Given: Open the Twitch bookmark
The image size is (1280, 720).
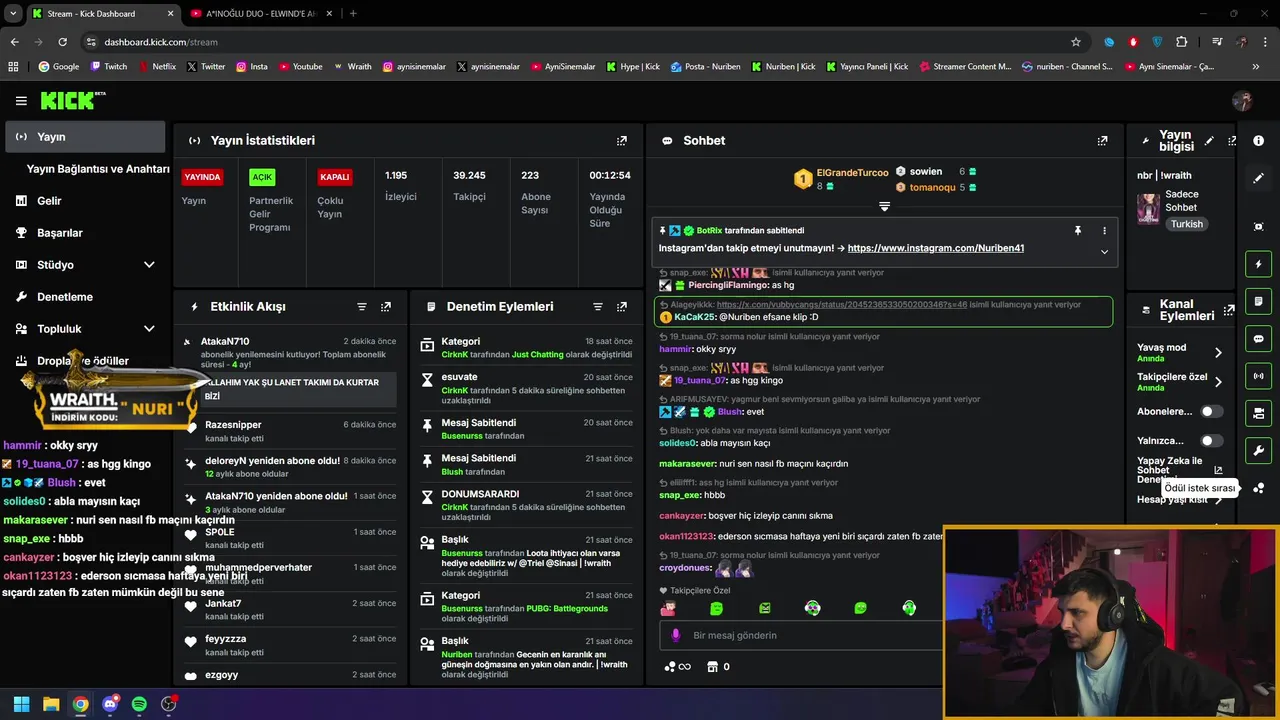Looking at the screenshot, I should (108, 67).
